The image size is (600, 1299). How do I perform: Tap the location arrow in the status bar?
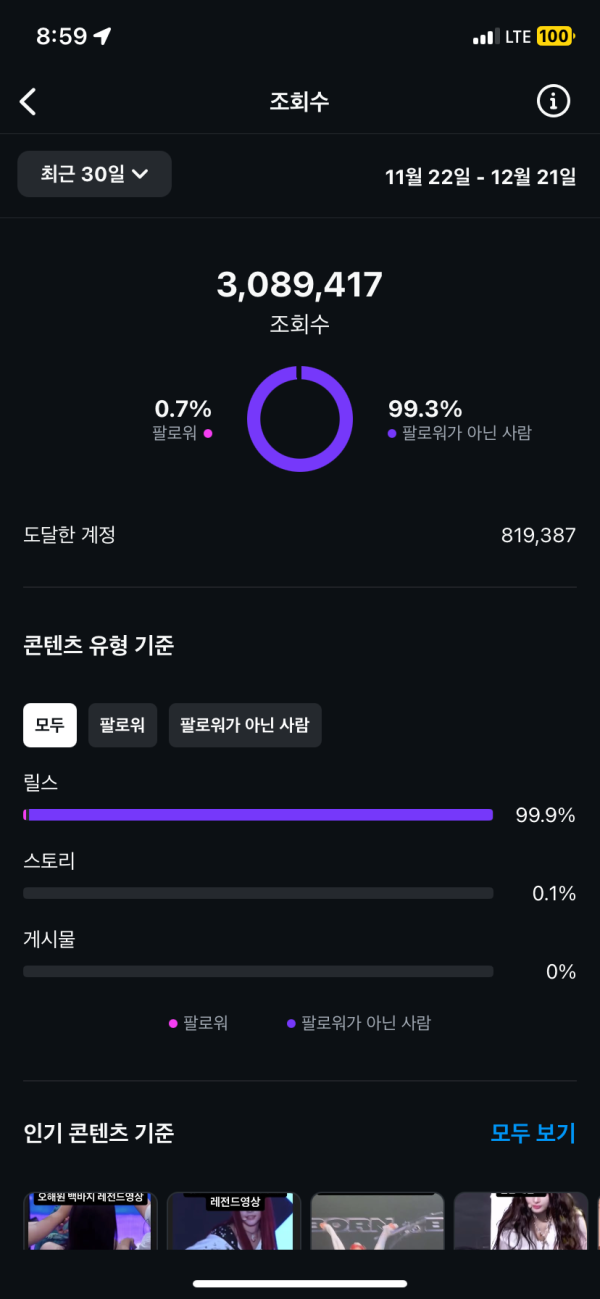[x=103, y=36]
